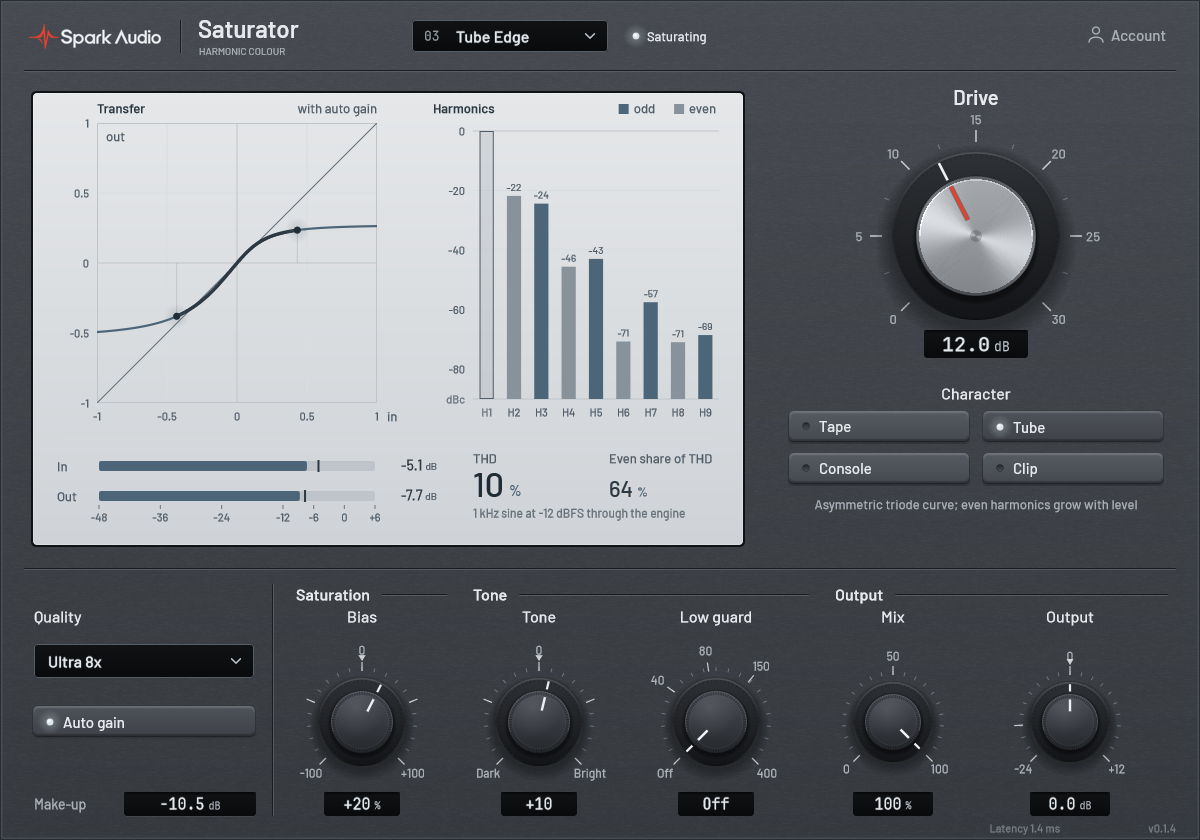Viewport: 1200px width, 840px height.
Task: Click the 1 kHz sine test description
Action: (579, 513)
